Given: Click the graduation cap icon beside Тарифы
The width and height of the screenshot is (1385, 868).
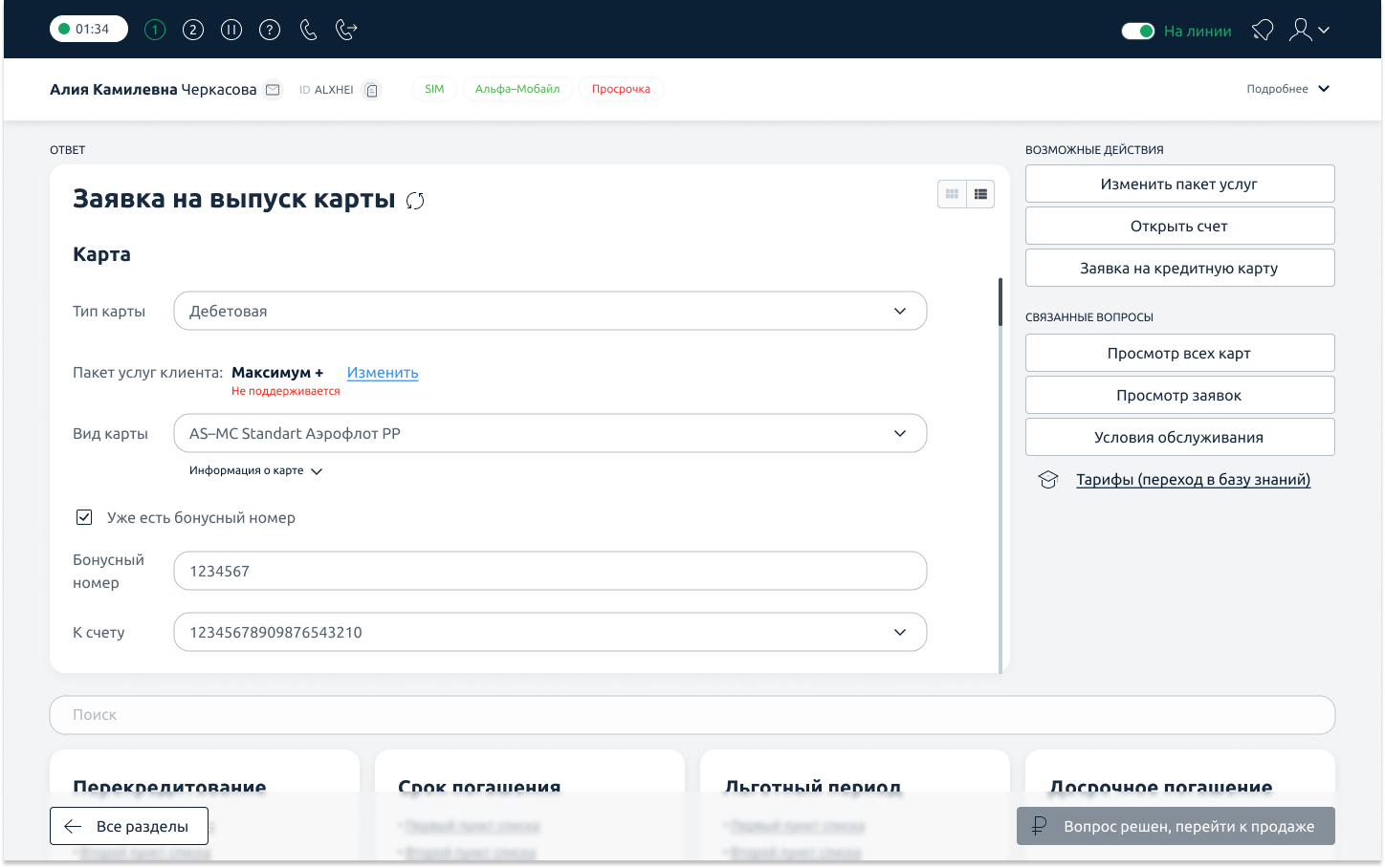Looking at the screenshot, I should click(x=1048, y=480).
